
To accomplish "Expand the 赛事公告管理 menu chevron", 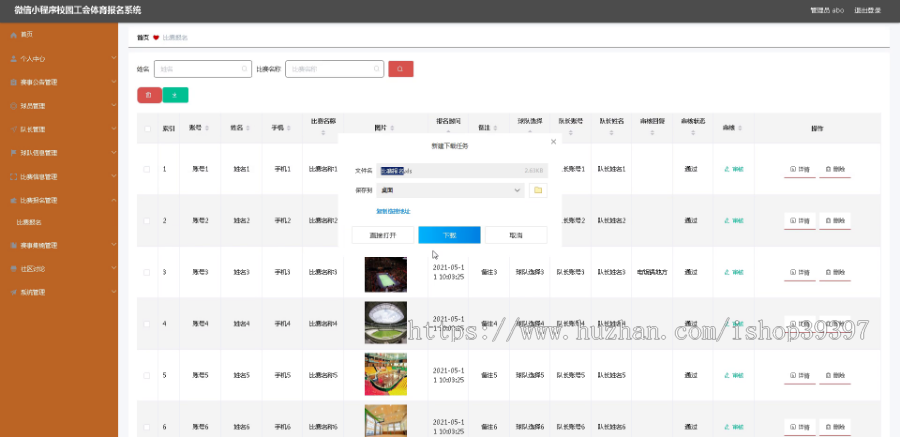I will (x=113, y=82).
